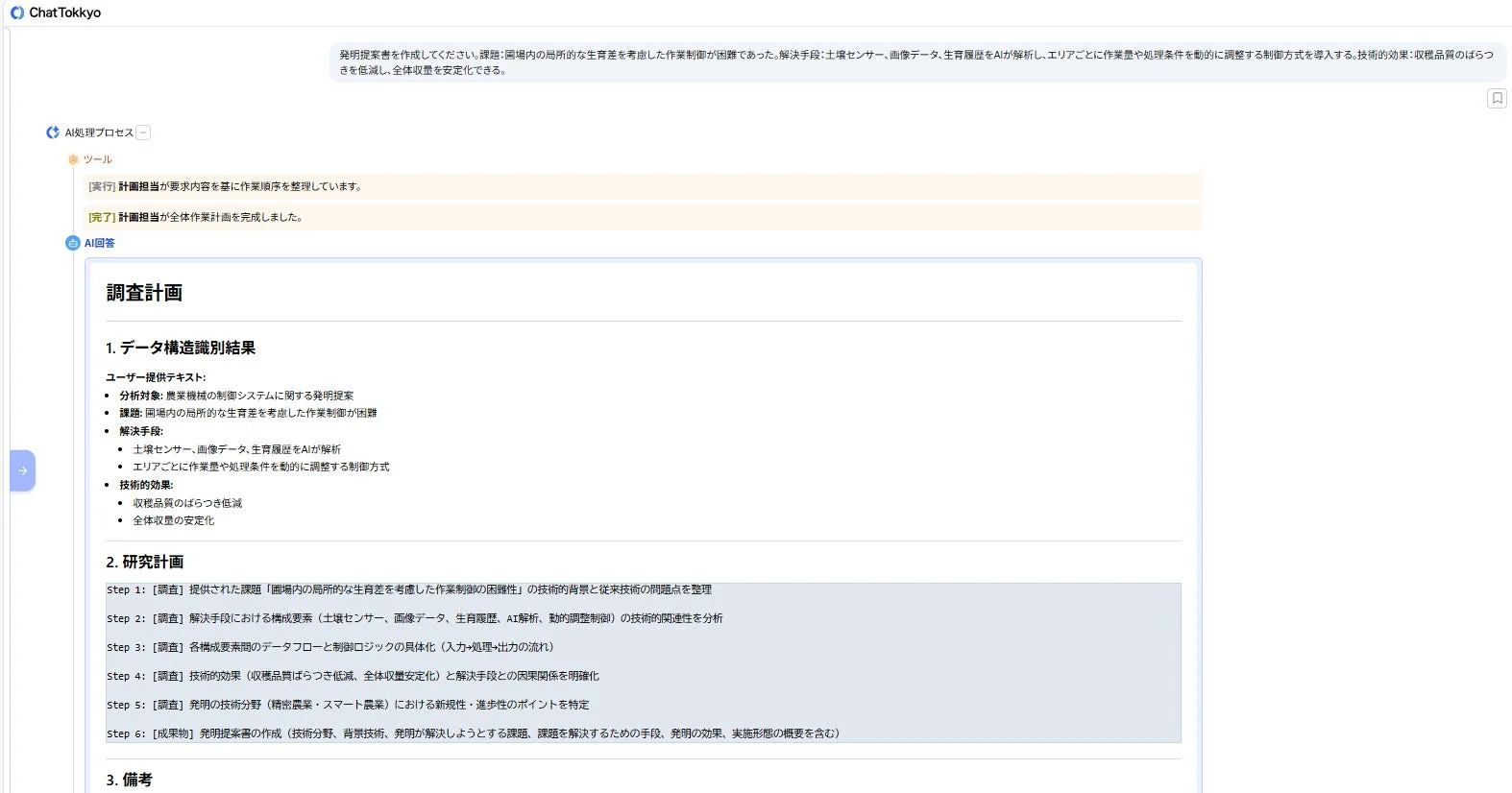
Task: Select the AI回答 label
Action: pyautogui.click(x=99, y=243)
